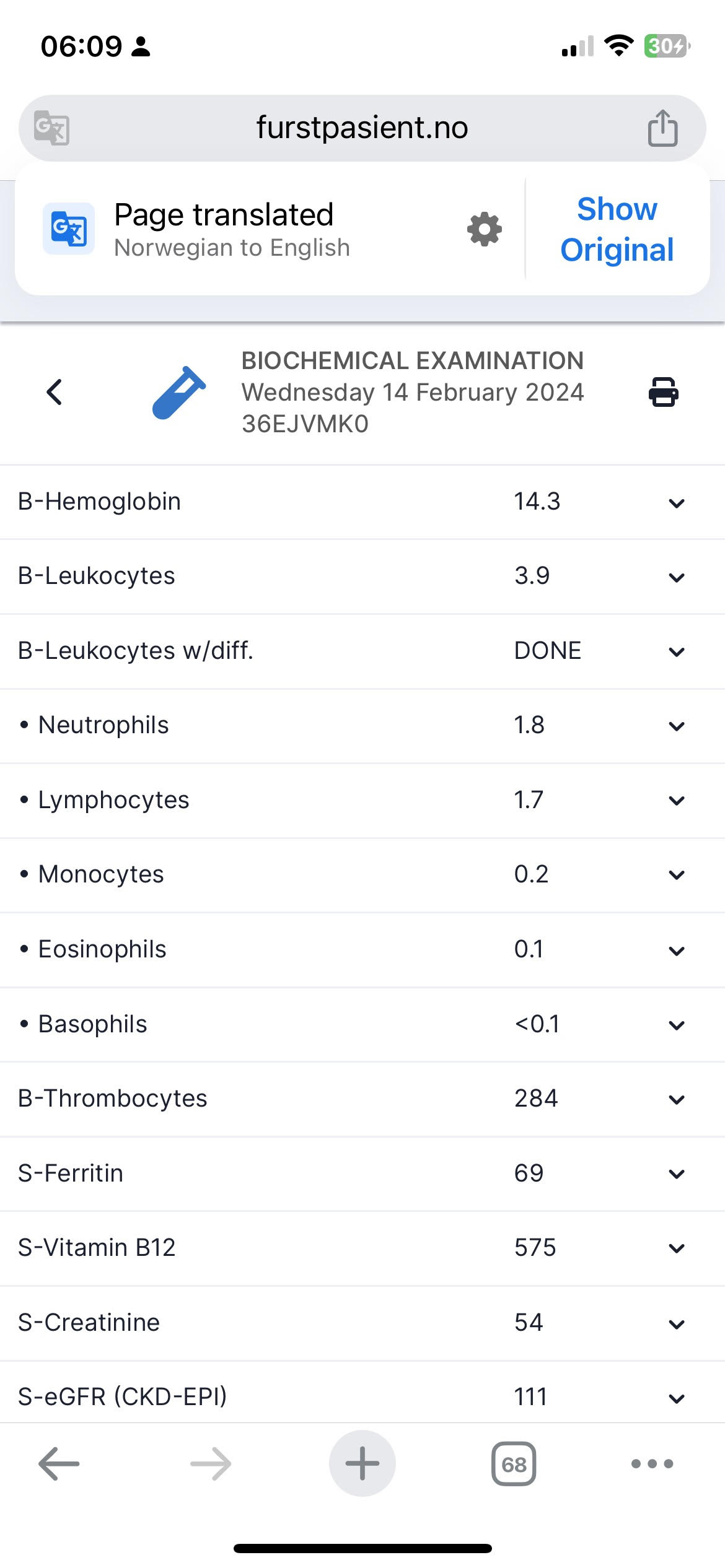Screen dimensions: 725x1568
Task: Open the three-dot browser menu
Action: (x=651, y=1464)
